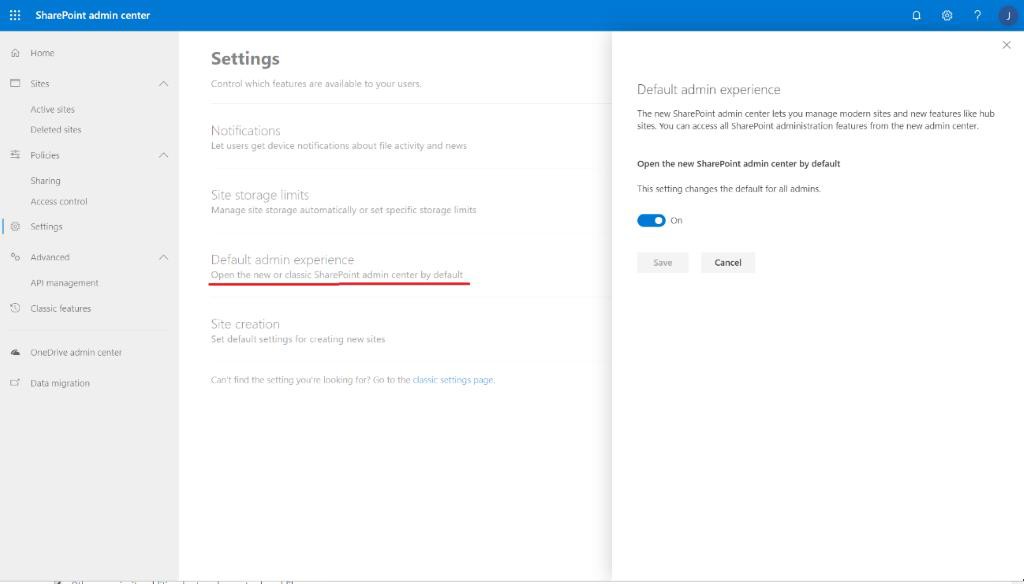Turn off the new admin center toggle
The width and height of the screenshot is (1024, 584).
[651, 221]
